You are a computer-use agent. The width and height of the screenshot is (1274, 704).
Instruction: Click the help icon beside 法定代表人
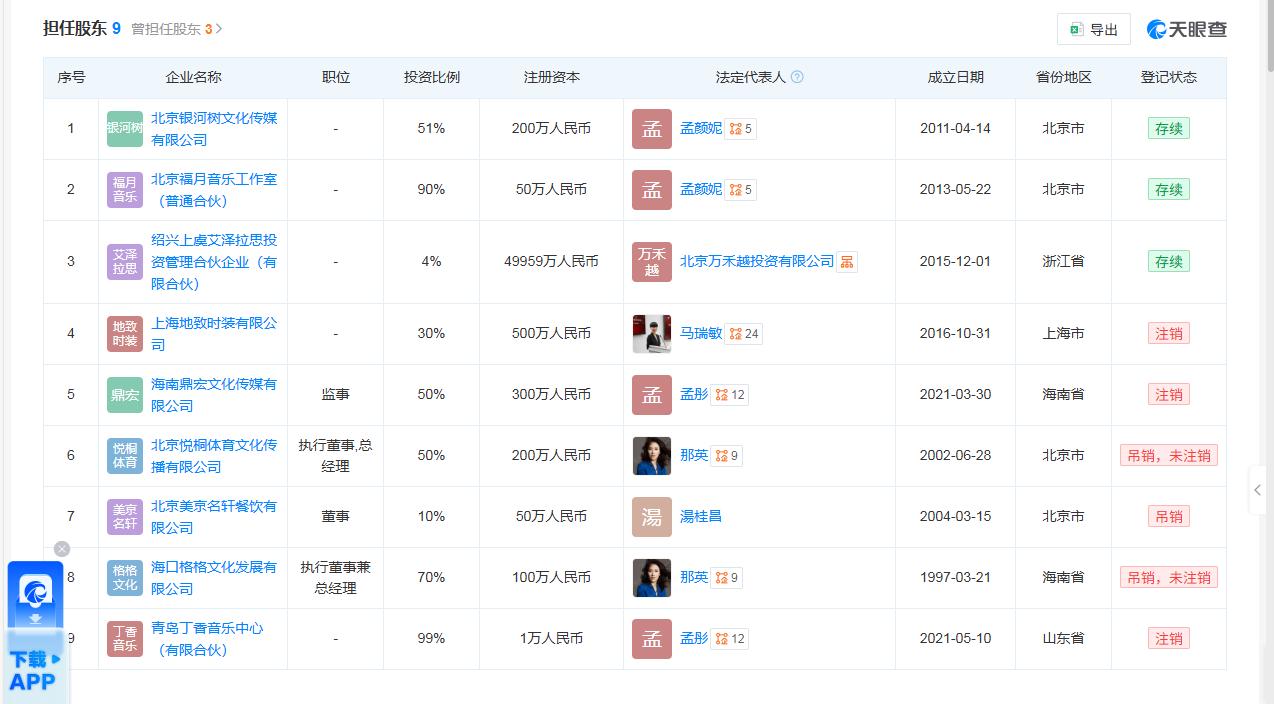797,77
